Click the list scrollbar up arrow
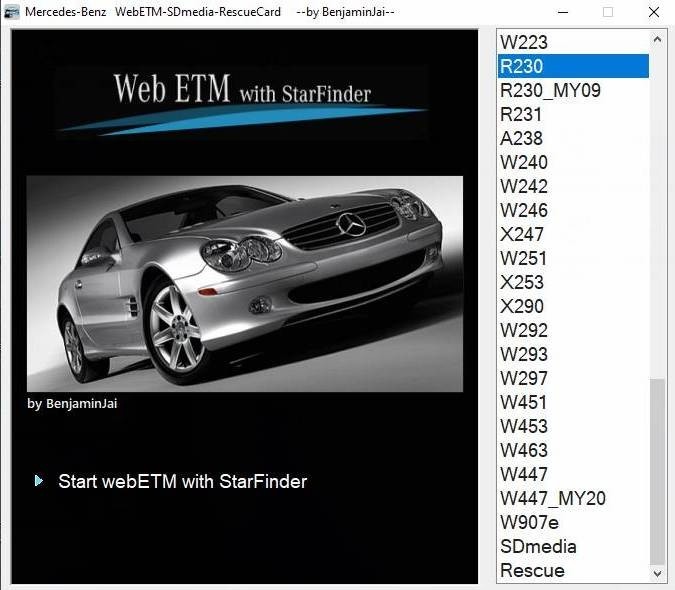 point(657,40)
